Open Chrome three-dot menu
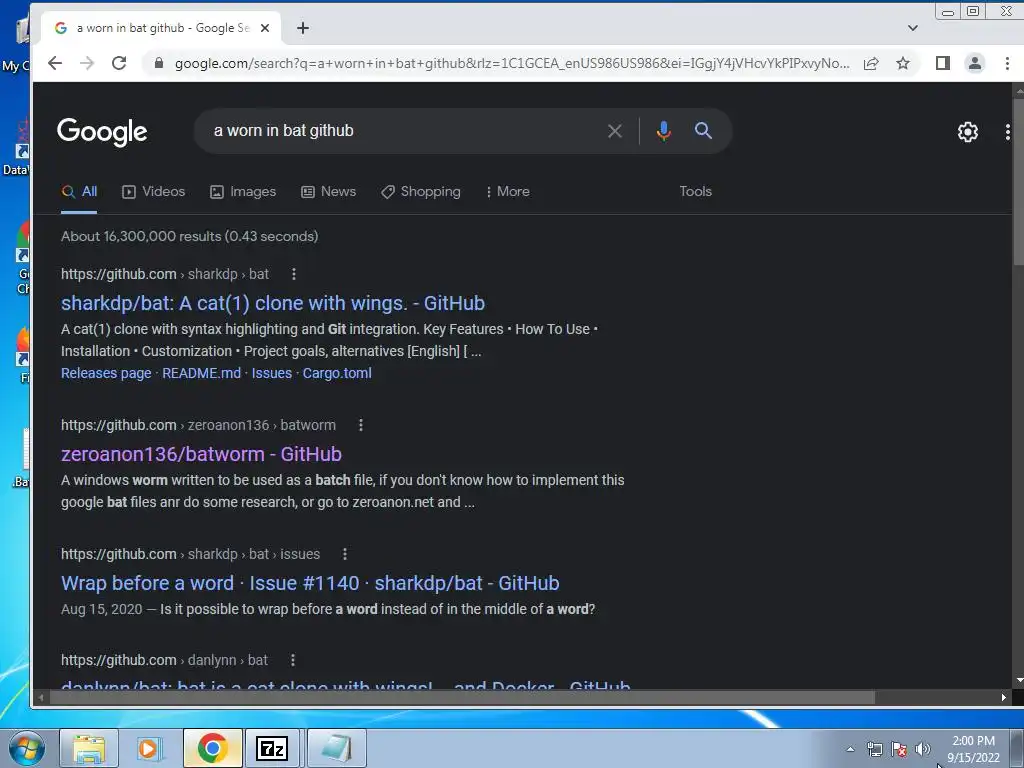Image resolution: width=1024 pixels, height=768 pixels. (x=1006, y=63)
